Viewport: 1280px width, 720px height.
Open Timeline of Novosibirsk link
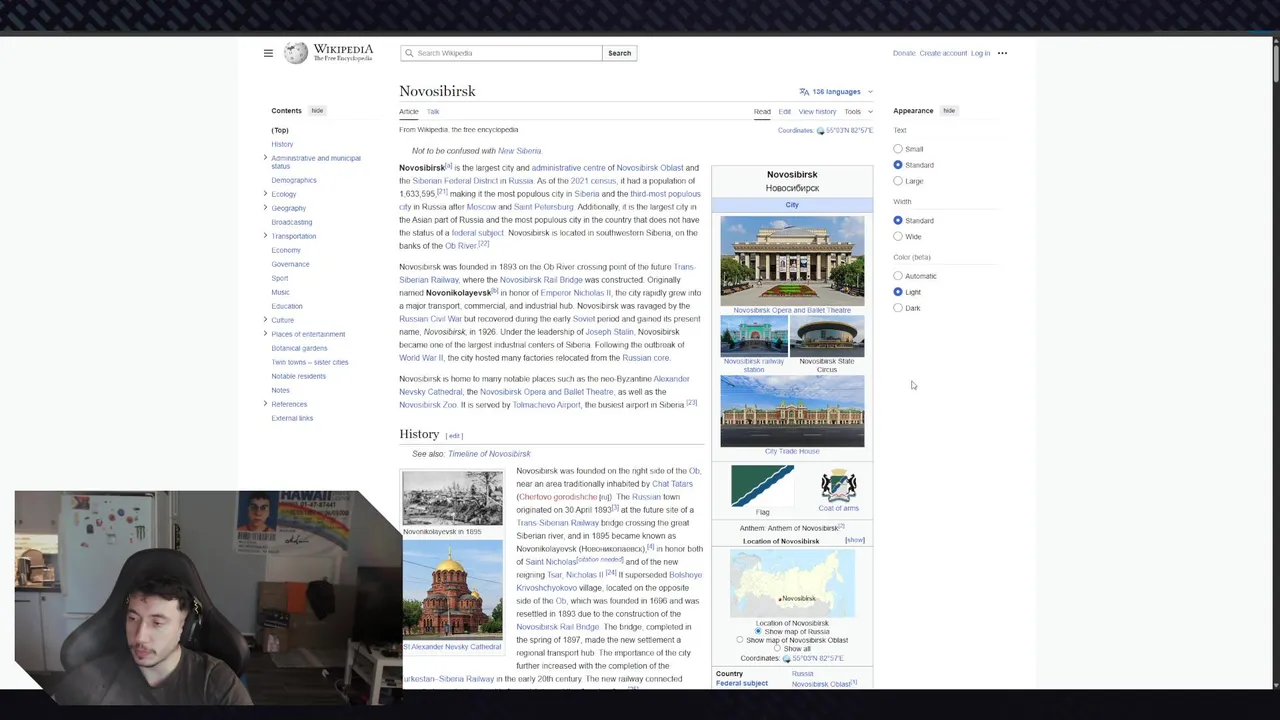point(489,454)
